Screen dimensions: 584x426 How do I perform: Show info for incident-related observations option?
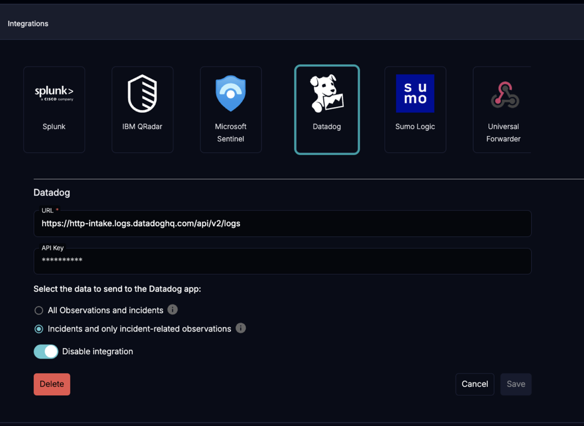click(x=241, y=328)
